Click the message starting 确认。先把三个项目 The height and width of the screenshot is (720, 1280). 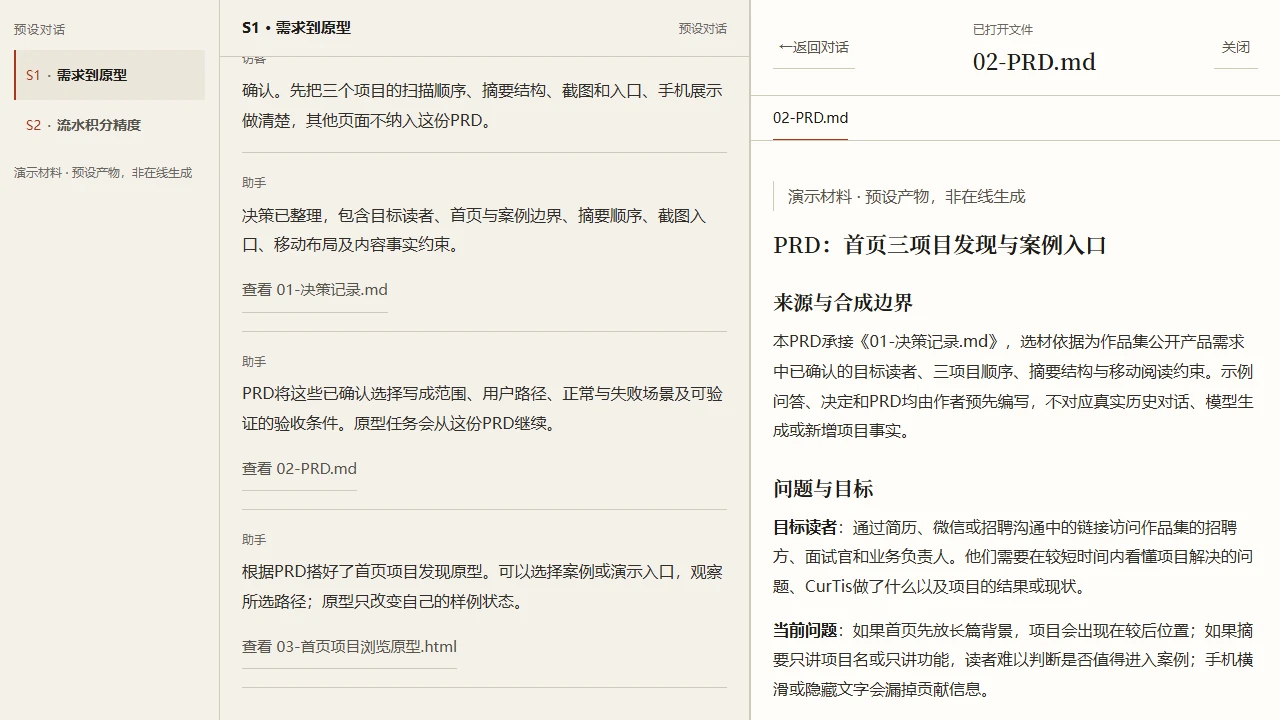click(484, 106)
